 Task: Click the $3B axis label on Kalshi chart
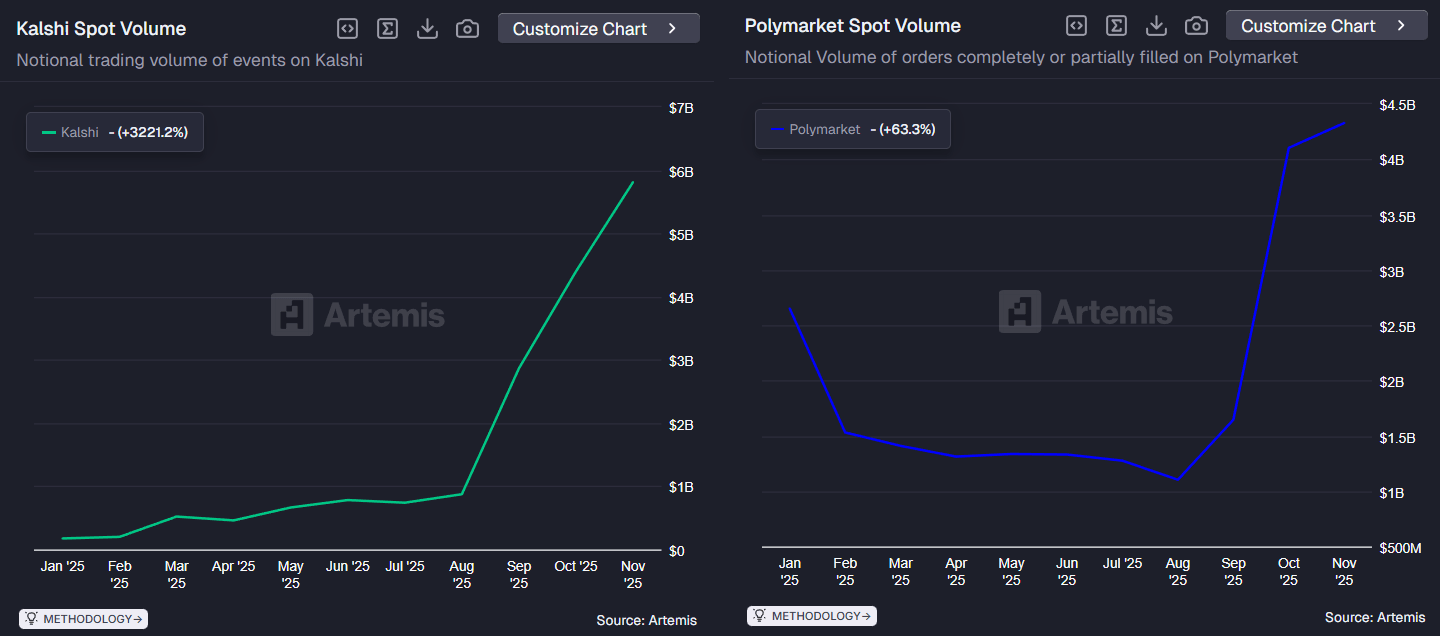point(681,361)
